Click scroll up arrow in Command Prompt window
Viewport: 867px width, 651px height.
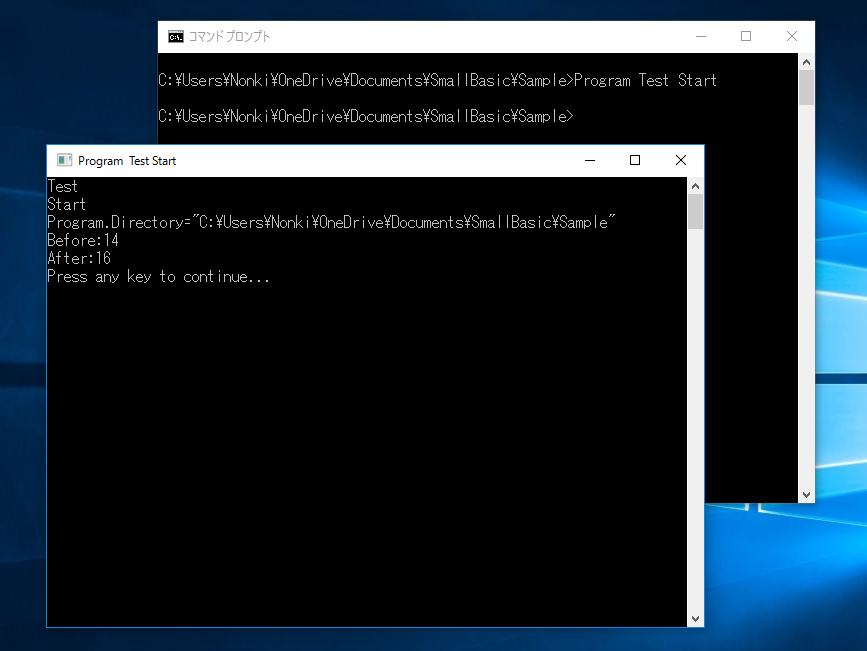pyautogui.click(x=806, y=62)
